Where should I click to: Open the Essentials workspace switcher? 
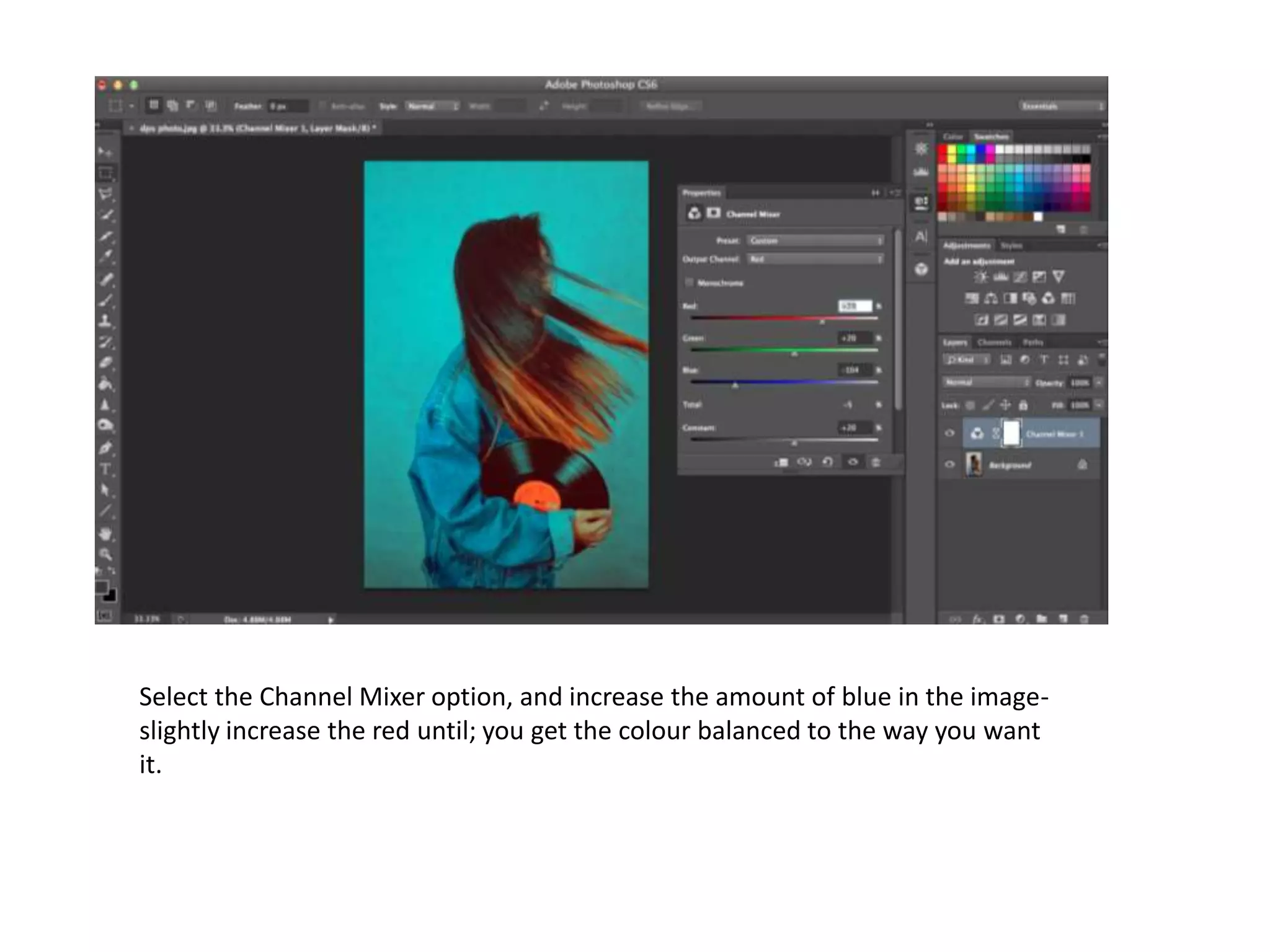(x=1062, y=107)
